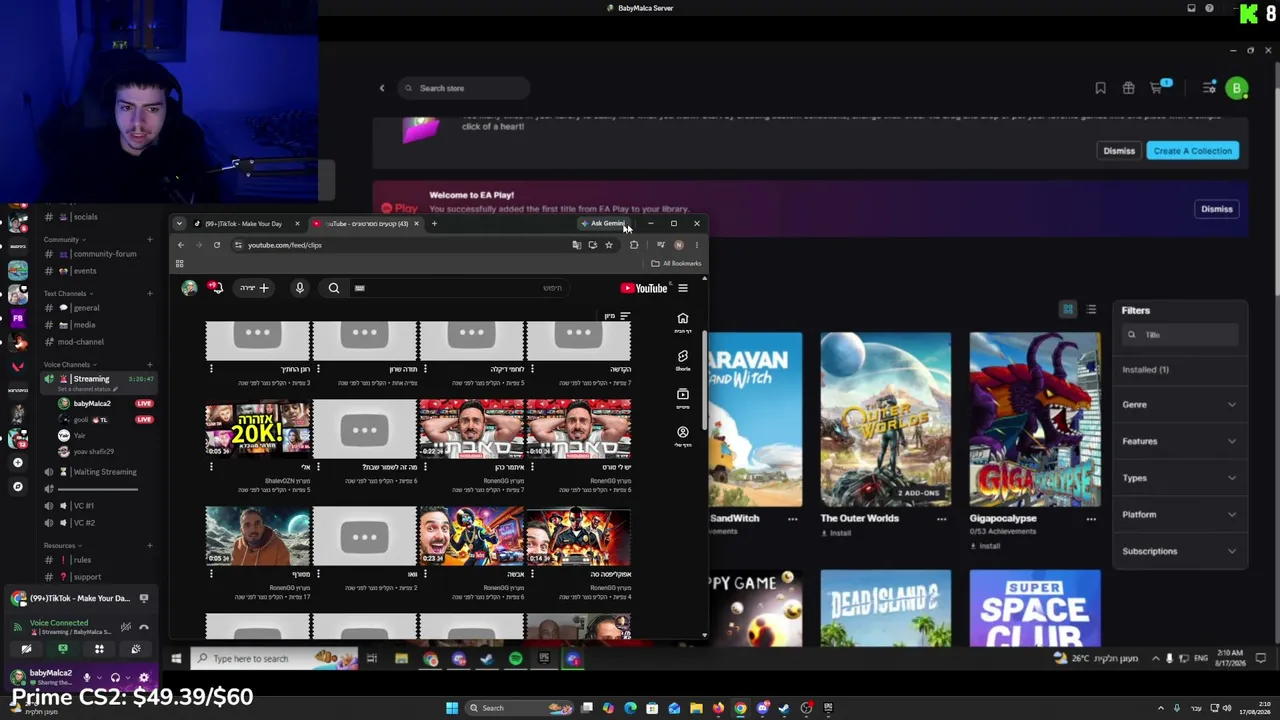The image size is (1280, 720).
Task: Click the YouTube logo
Action: click(x=644, y=288)
